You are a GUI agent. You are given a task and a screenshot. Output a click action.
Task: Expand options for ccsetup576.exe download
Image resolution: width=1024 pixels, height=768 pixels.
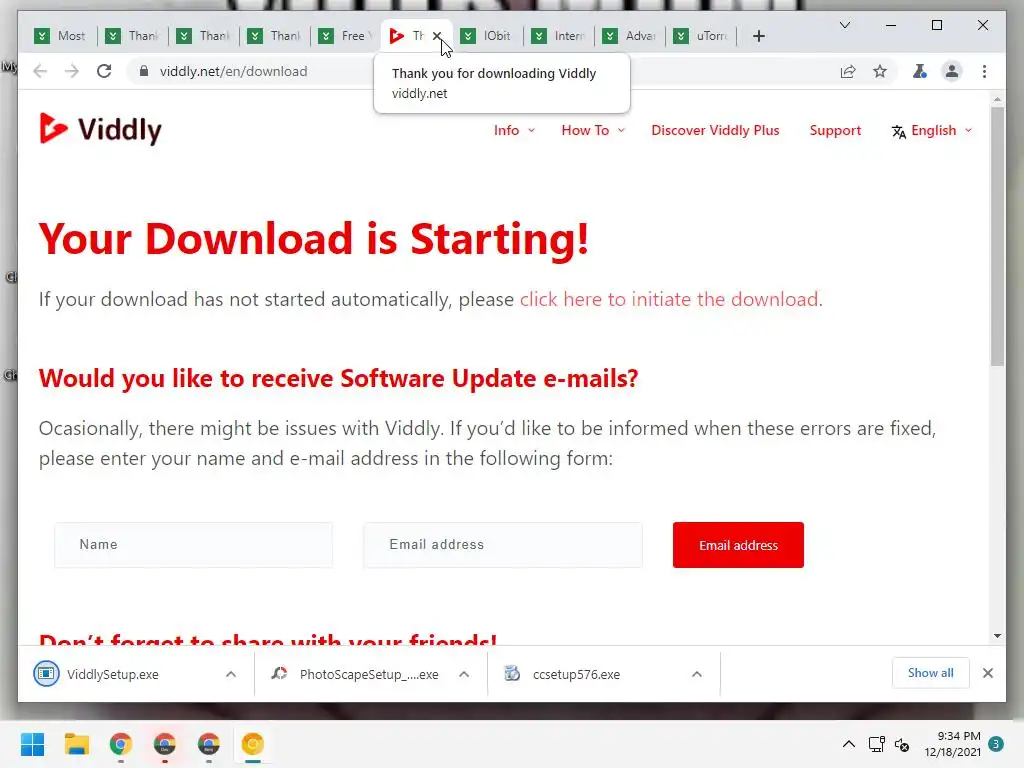pos(697,674)
